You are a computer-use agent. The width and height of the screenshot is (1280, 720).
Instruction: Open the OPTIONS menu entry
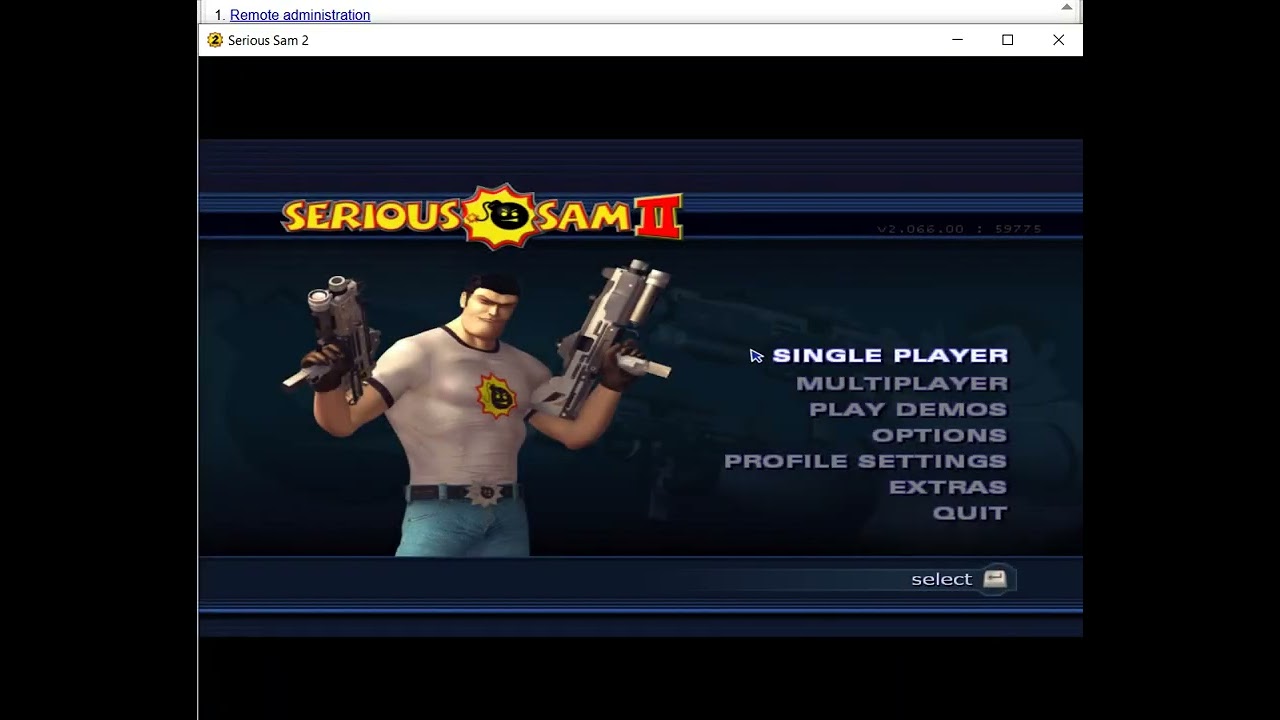pyautogui.click(x=939, y=435)
